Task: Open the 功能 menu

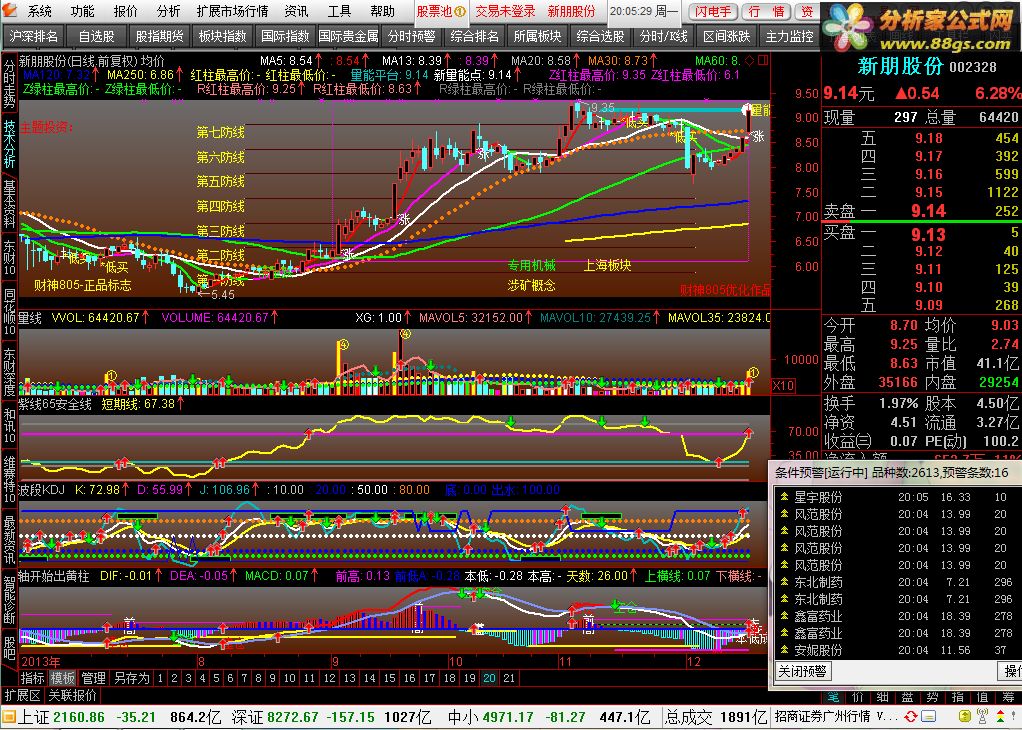Action: 82,11
